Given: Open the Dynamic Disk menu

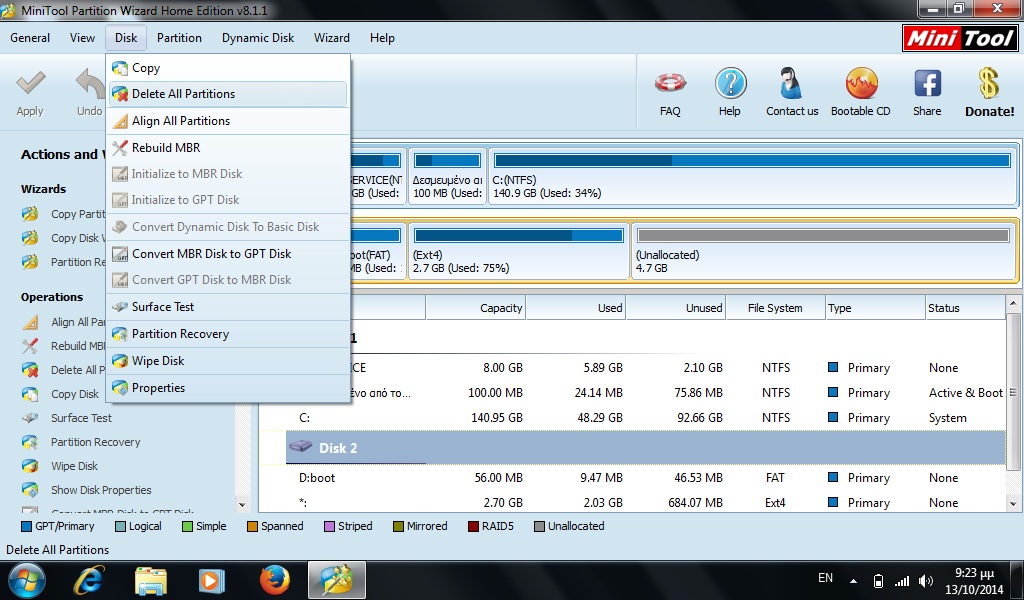Looking at the screenshot, I should coord(258,38).
